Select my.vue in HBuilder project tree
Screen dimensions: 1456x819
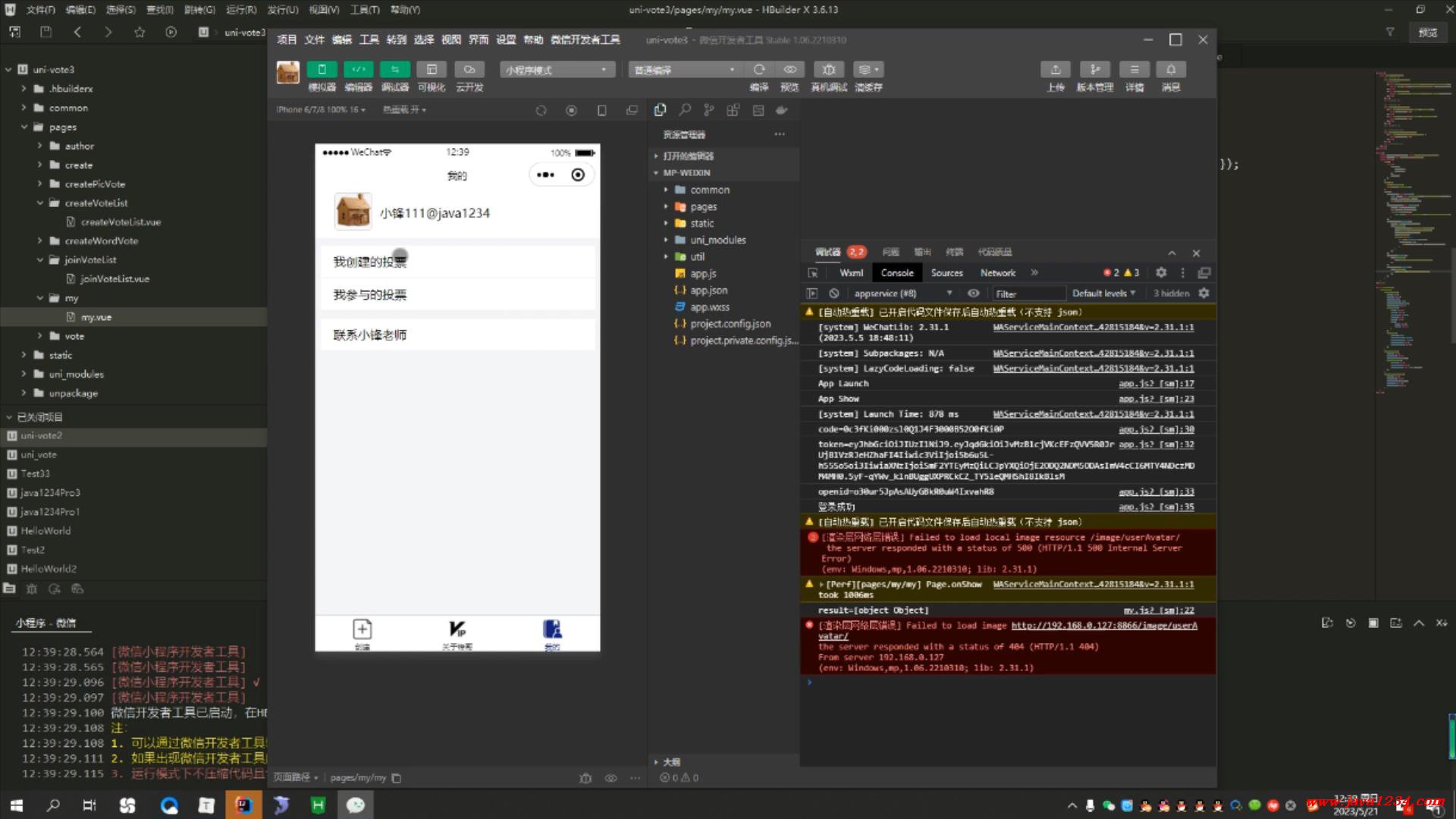click(96, 317)
